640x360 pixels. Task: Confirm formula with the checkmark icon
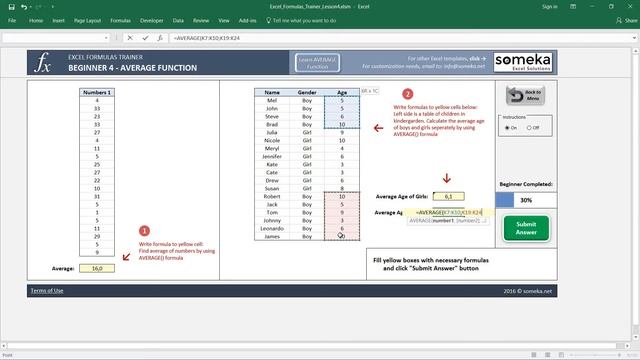(145, 38)
